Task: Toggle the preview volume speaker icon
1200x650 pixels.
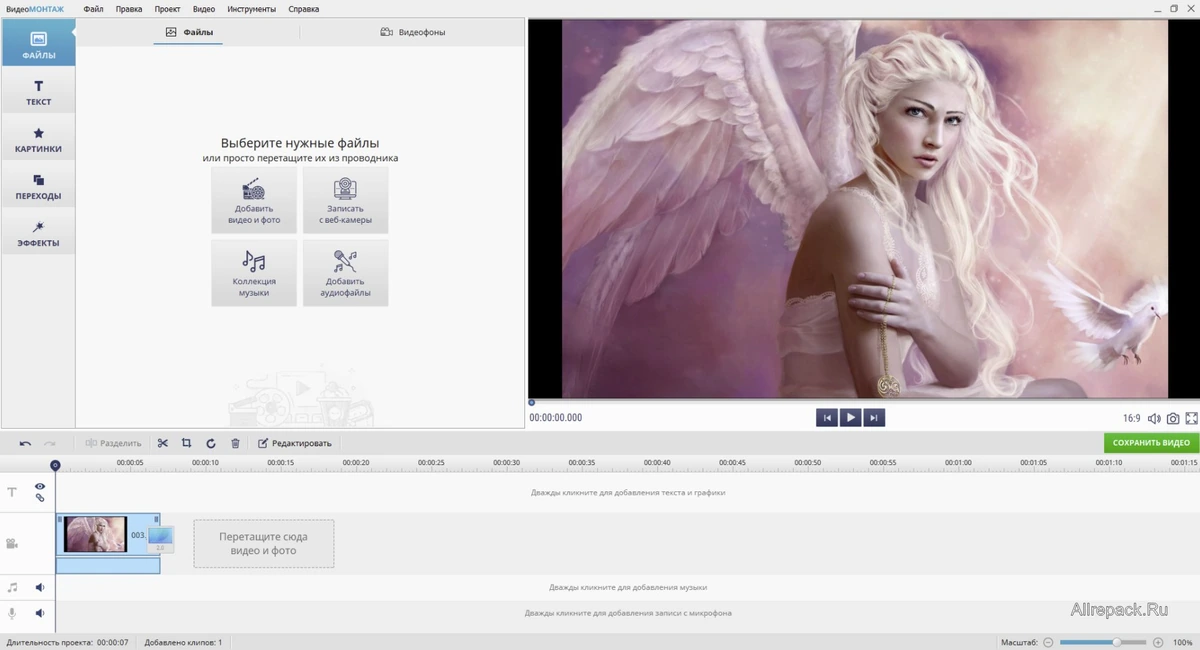Action: point(1154,419)
